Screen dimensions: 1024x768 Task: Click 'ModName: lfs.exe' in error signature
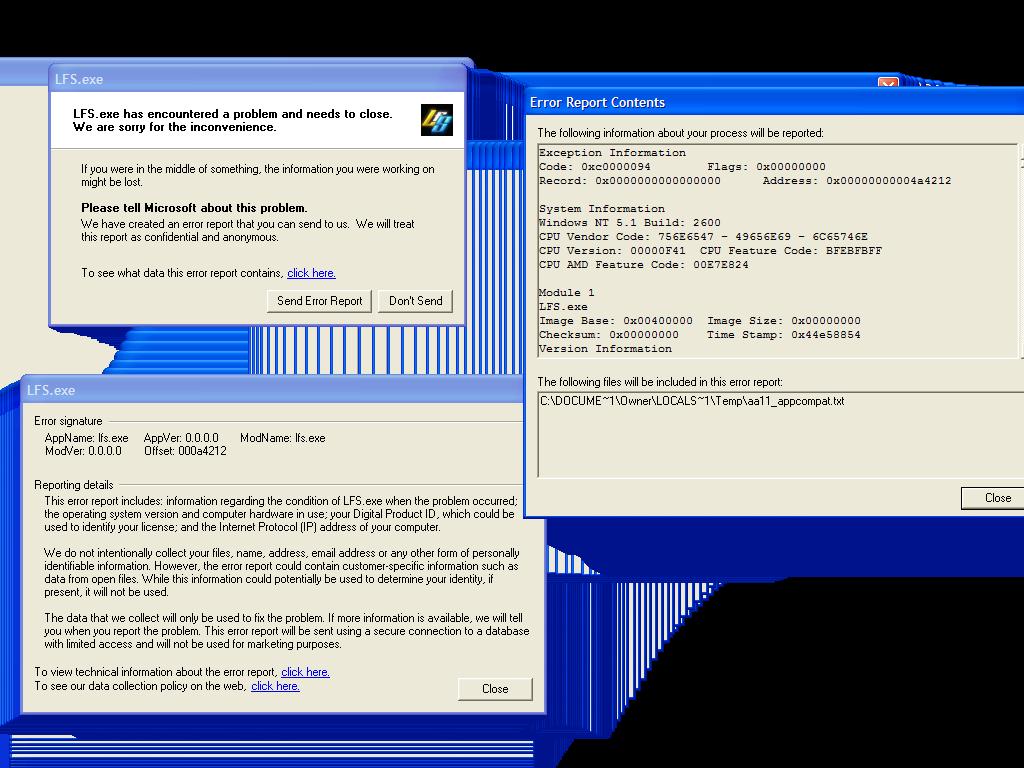coord(283,438)
